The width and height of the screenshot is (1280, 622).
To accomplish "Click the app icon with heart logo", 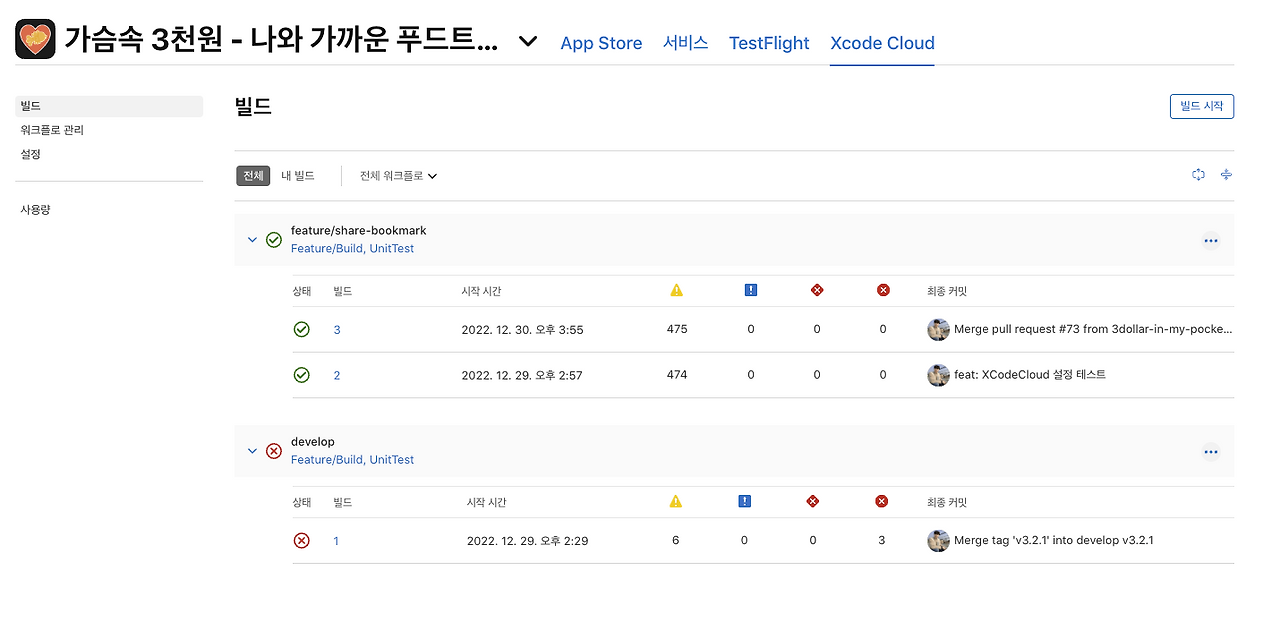I will pyautogui.click(x=35, y=39).
